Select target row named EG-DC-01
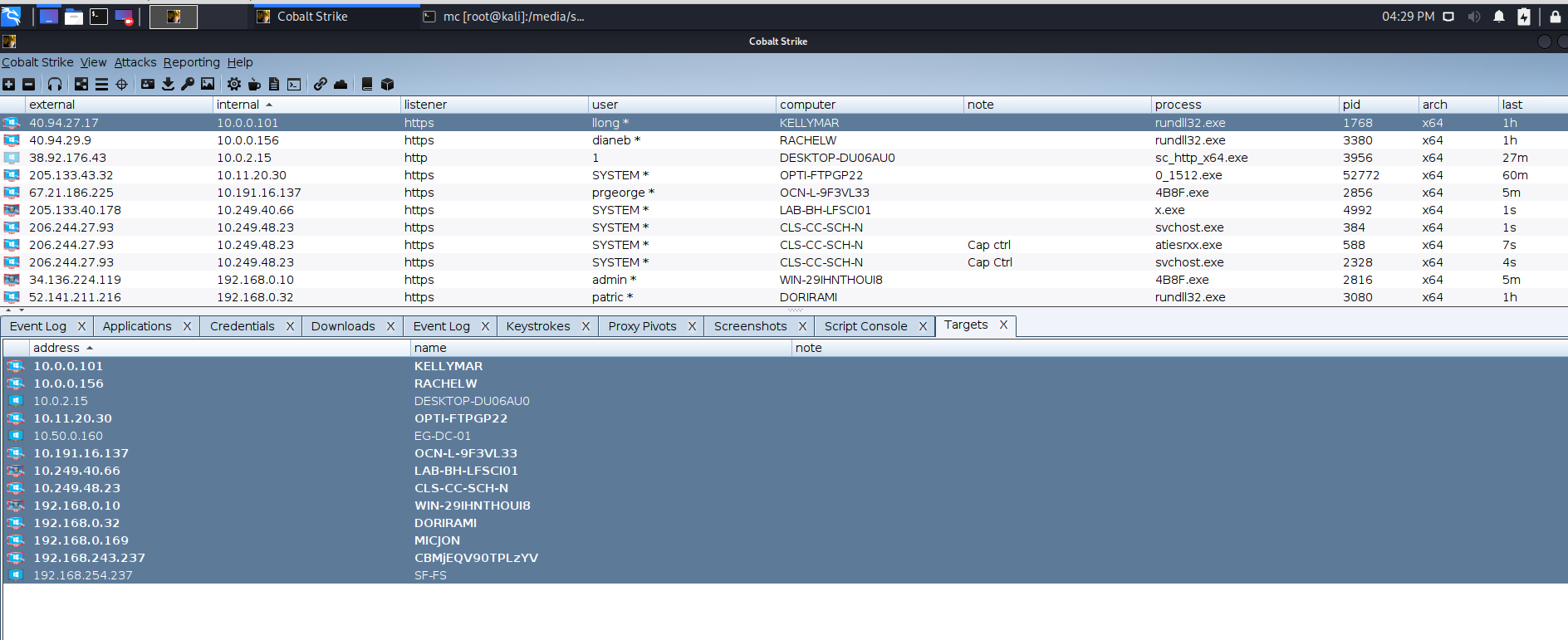1568x640 pixels. (x=784, y=436)
